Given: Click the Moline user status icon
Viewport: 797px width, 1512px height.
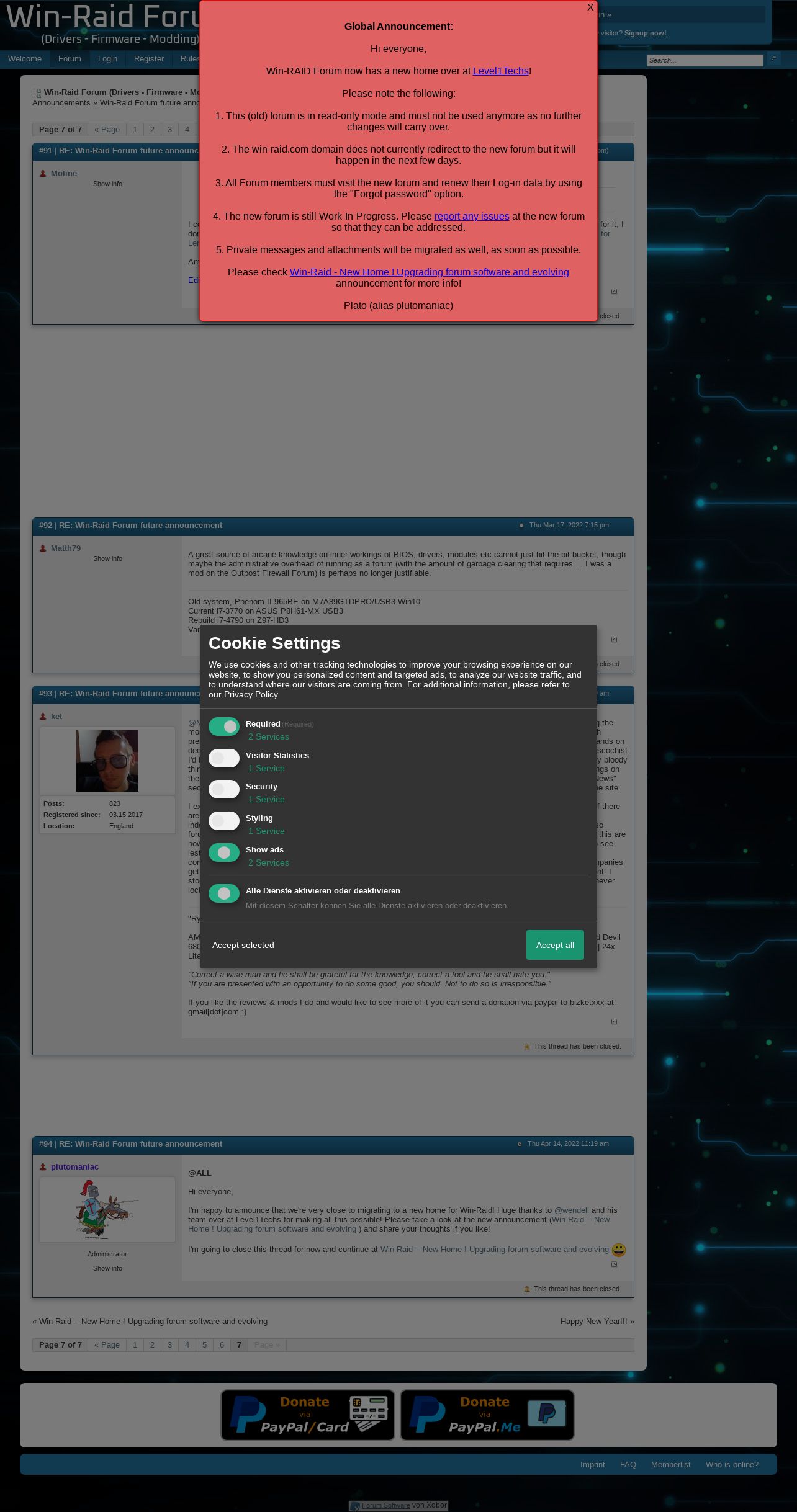Looking at the screenshot, I should coord(43,174).
